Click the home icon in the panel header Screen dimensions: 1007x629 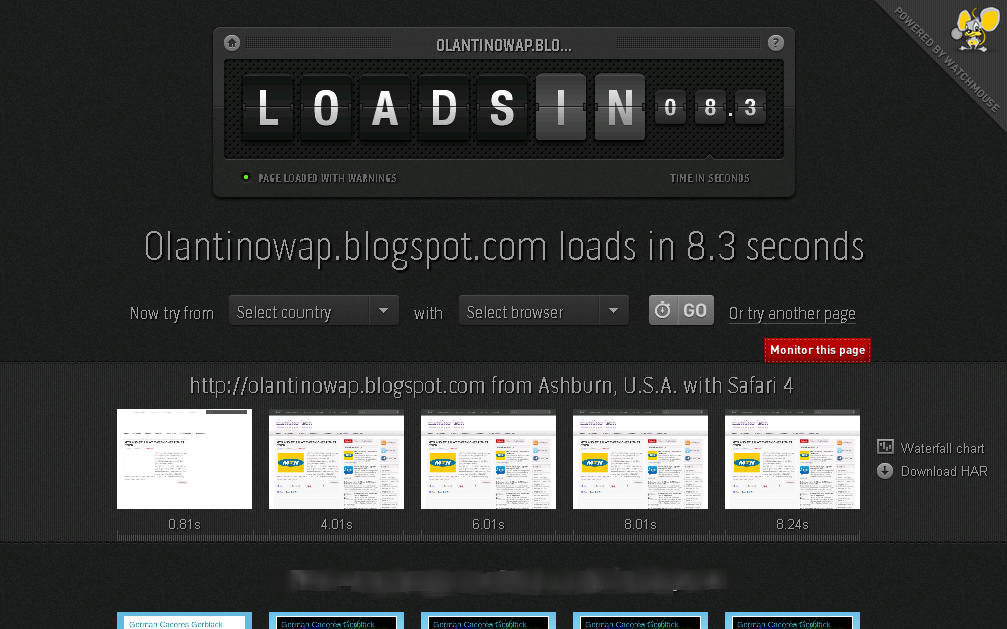click(232, 43)
